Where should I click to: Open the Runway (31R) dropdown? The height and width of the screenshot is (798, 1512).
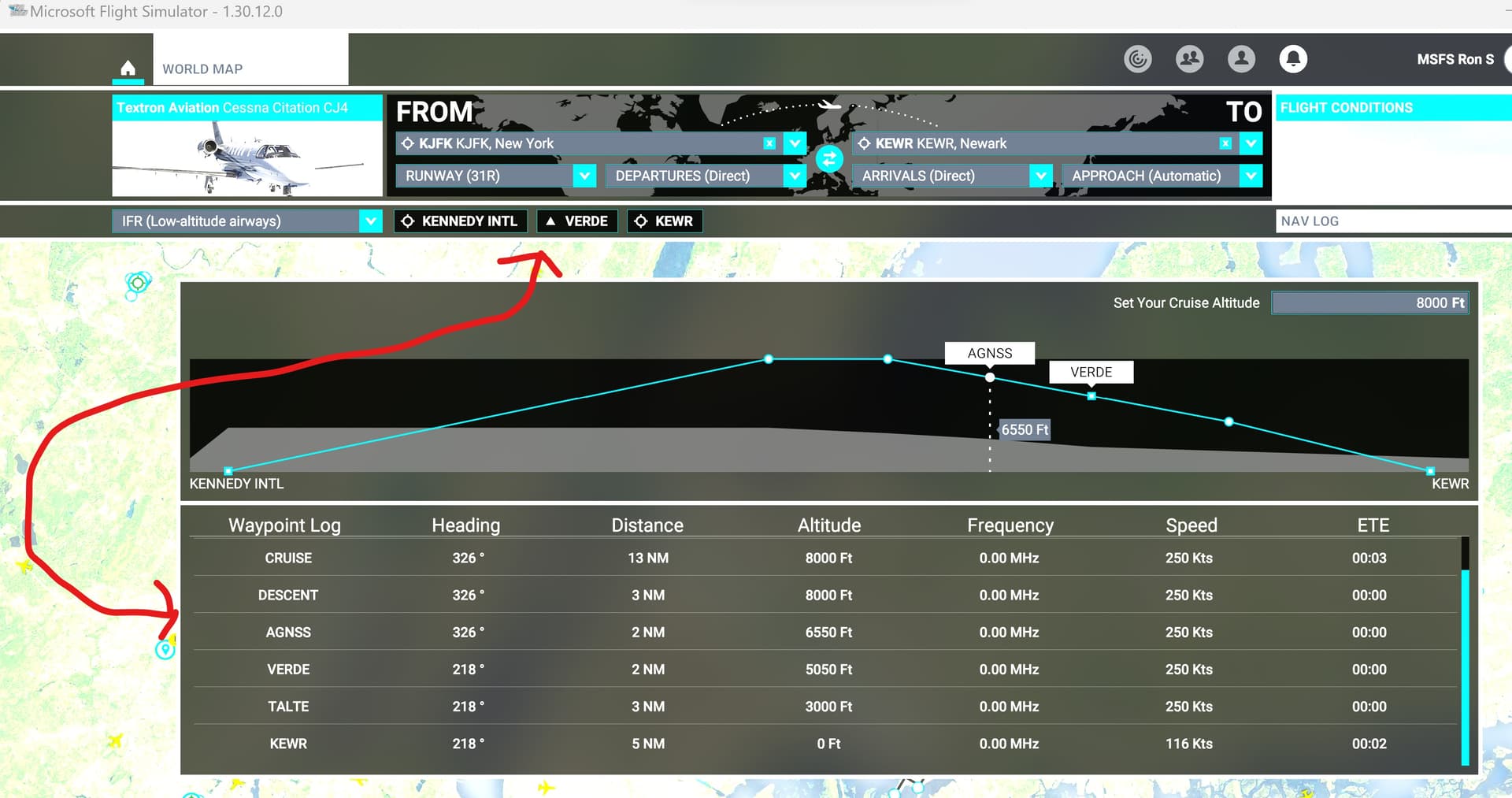(x=495, y=176)
